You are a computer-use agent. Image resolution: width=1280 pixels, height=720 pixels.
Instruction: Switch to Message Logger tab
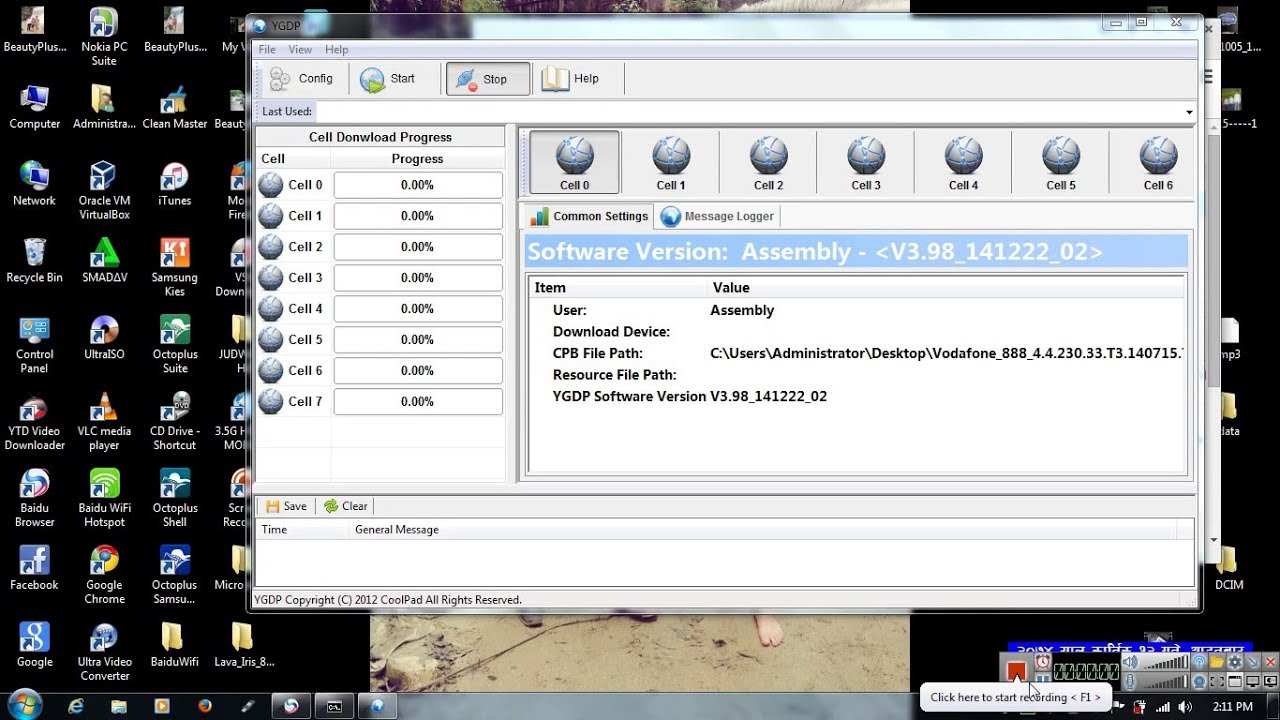[x=717, y=216]
